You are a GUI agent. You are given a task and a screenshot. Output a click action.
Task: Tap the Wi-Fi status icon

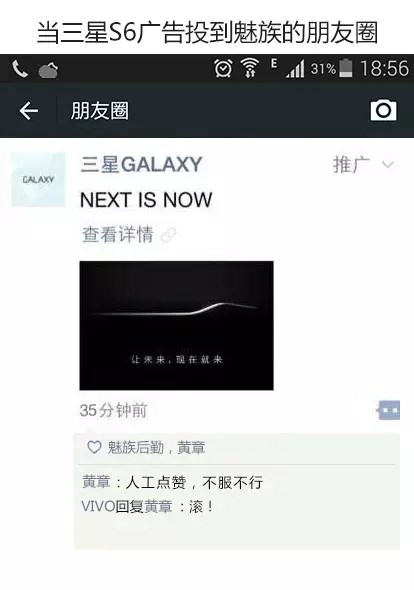[250, 68]
